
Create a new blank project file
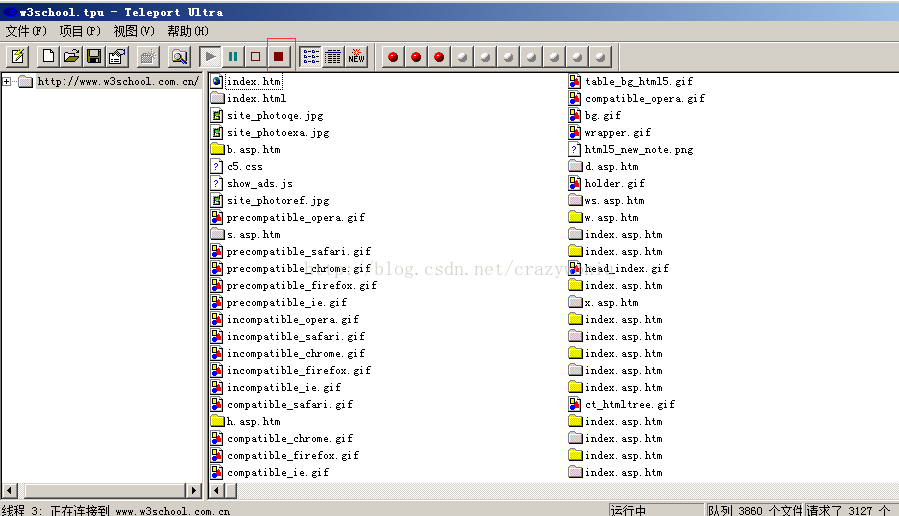pyautogui.click(x=49, y=56)
